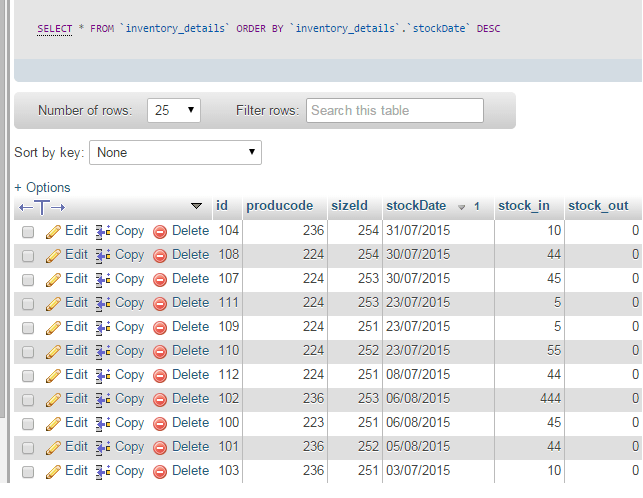Select the checkbox for row id 100

[x=28, y=424]
